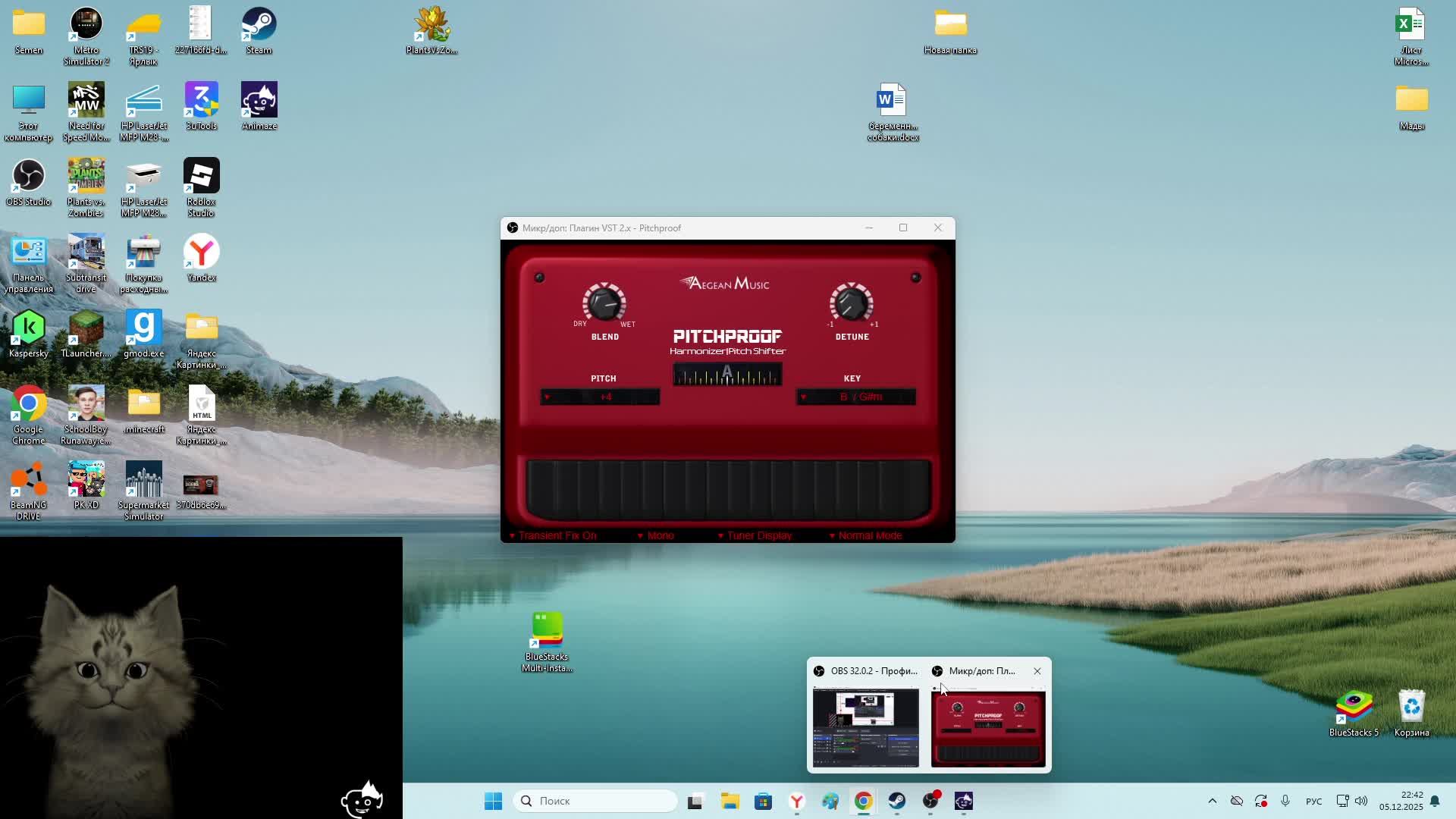Click the Aegean Music logo
This screenshot has width=1456, height=819.
[x=724, y=284]
